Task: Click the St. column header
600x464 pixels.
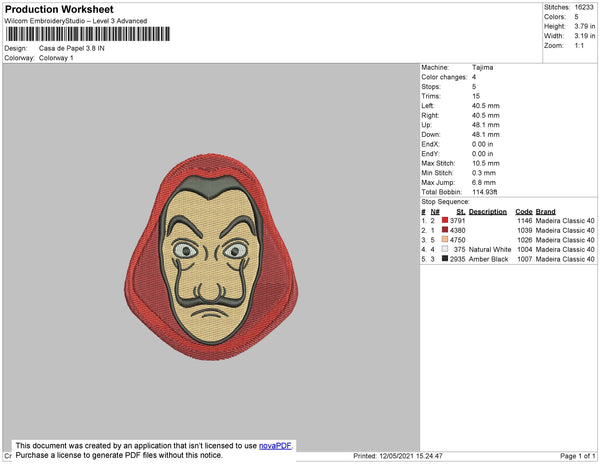Action: point(460,212)
